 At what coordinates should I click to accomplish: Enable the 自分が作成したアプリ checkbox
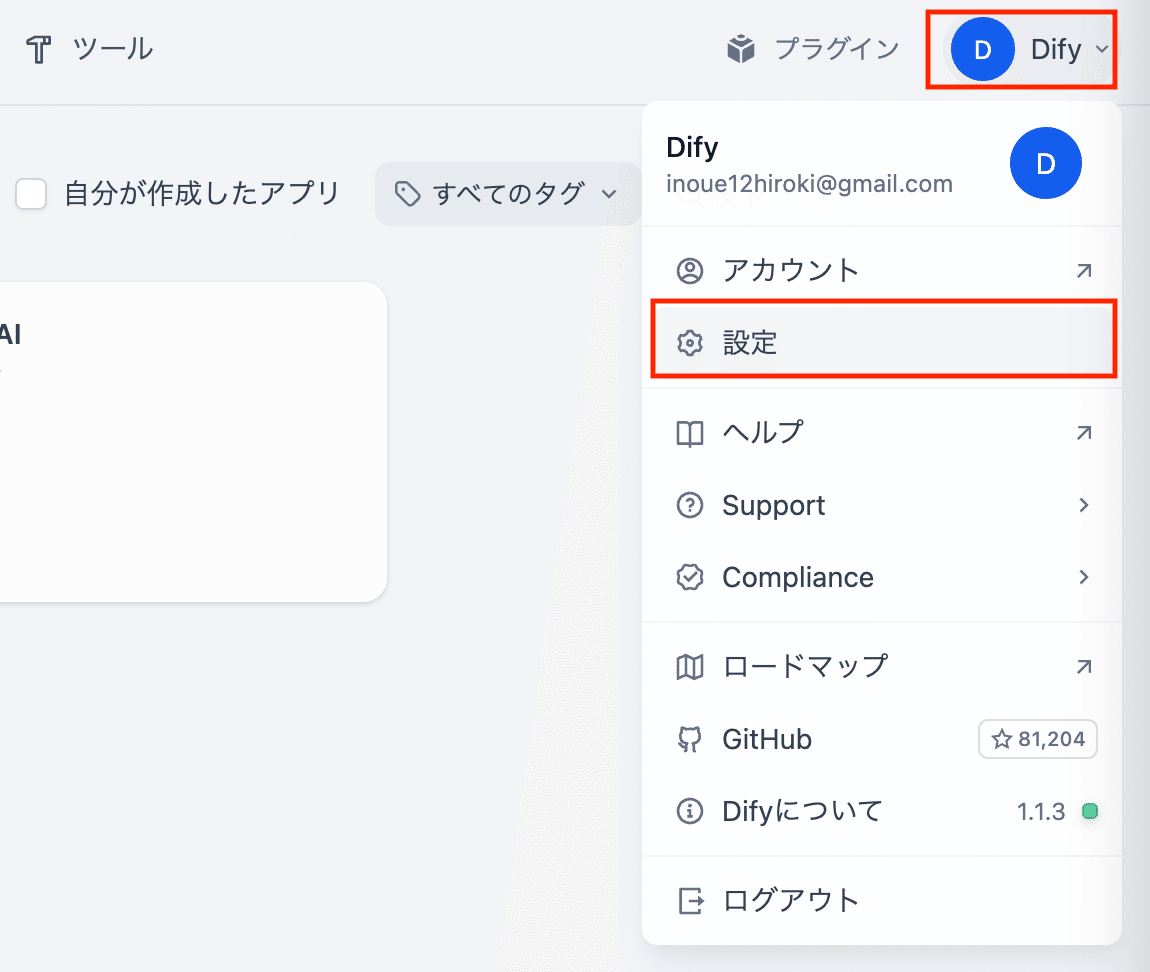pos(31,194)
